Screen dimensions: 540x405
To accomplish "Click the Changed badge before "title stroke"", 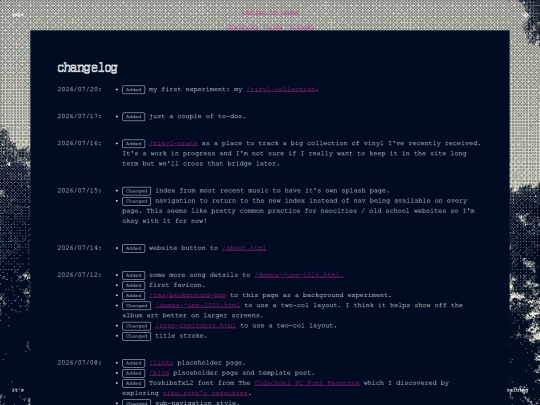I will point(136,336).
